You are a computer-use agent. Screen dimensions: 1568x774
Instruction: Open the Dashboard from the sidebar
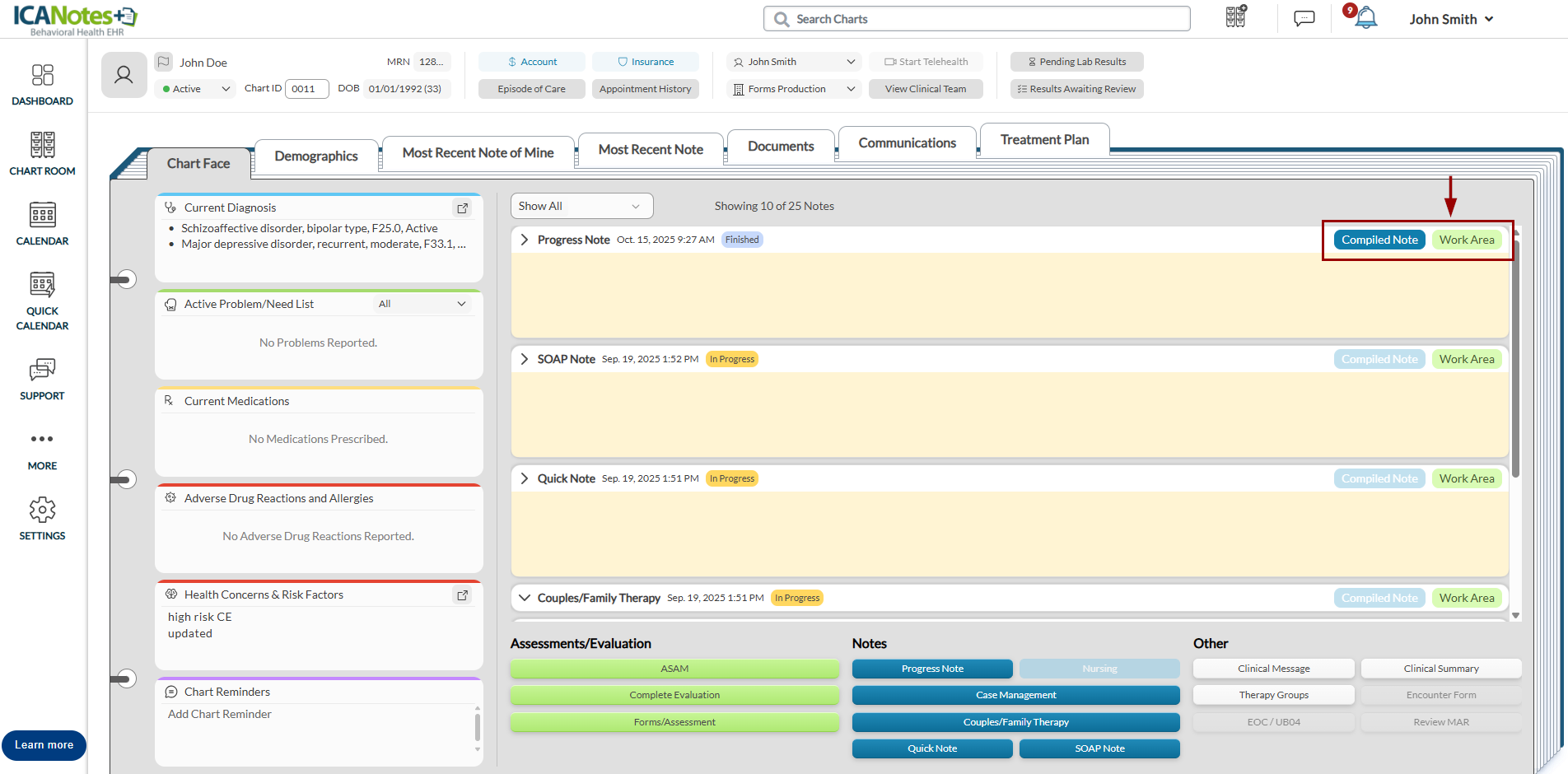click(42, 85)
